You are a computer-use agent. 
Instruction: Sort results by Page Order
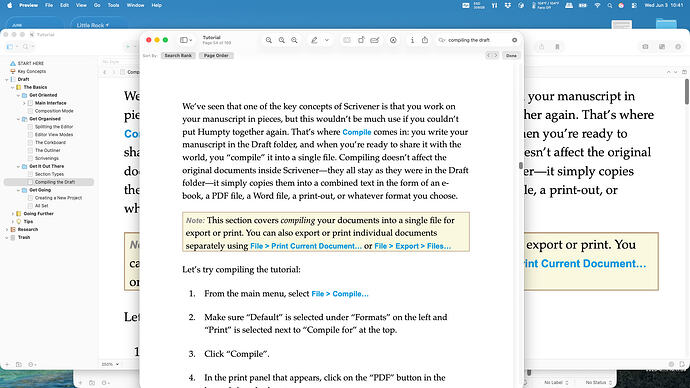coord(216,55)
